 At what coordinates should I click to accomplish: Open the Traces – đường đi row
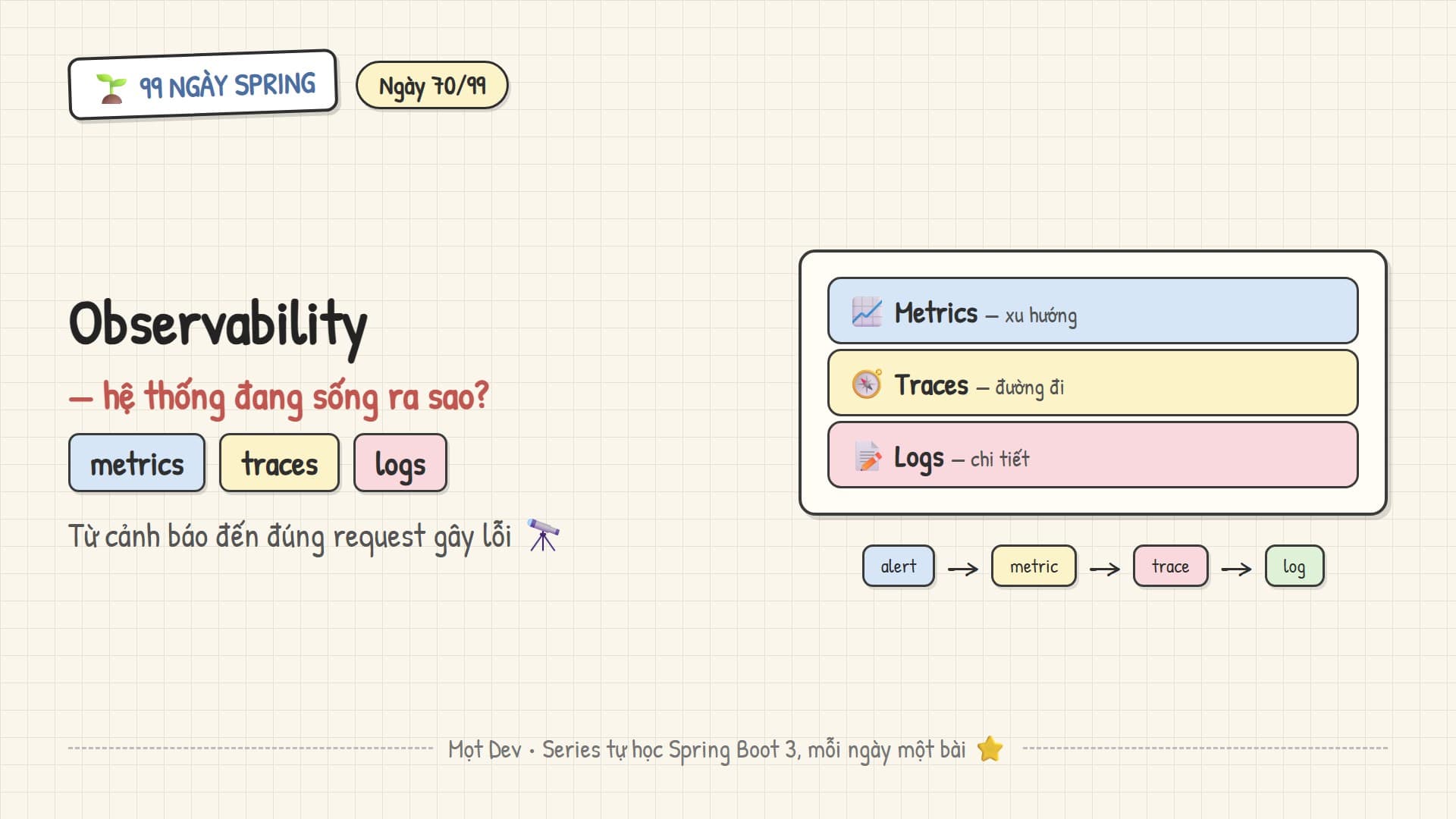(x=1093, y=382)
